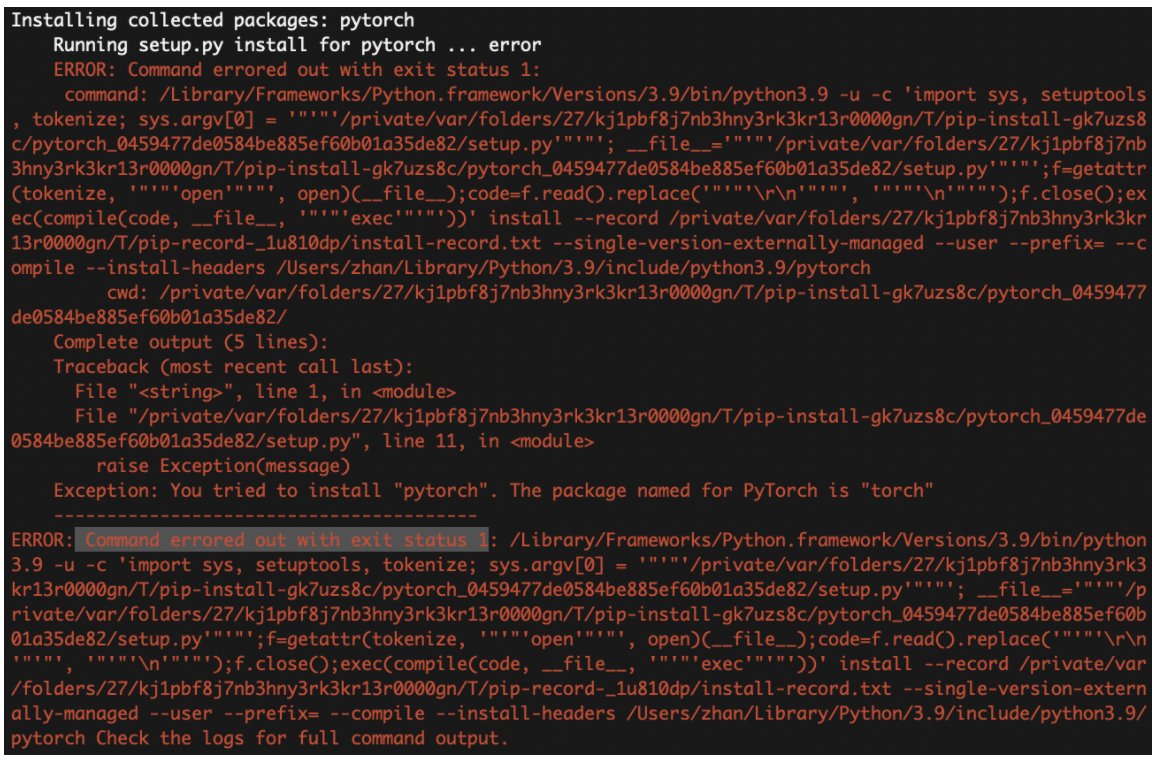The width and height of the screenshot is (1160, 760).
Task: Click the dashed separator line
Action: 265,515
